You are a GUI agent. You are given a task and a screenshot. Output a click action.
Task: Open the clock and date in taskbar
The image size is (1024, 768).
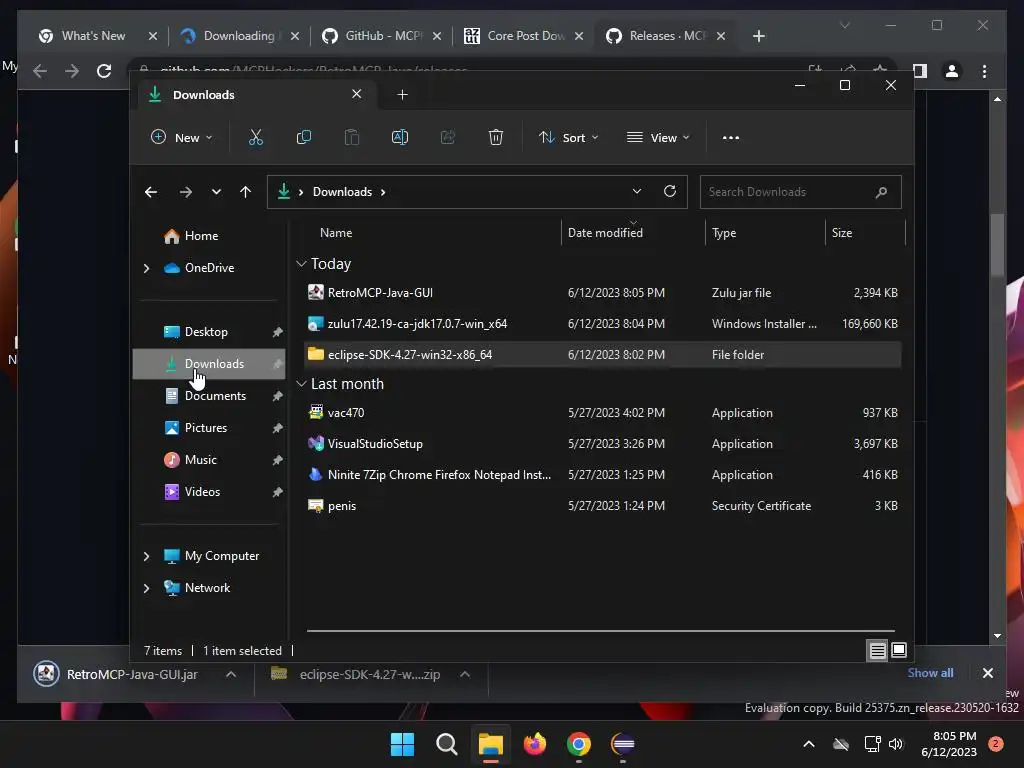tap(949, 744)
